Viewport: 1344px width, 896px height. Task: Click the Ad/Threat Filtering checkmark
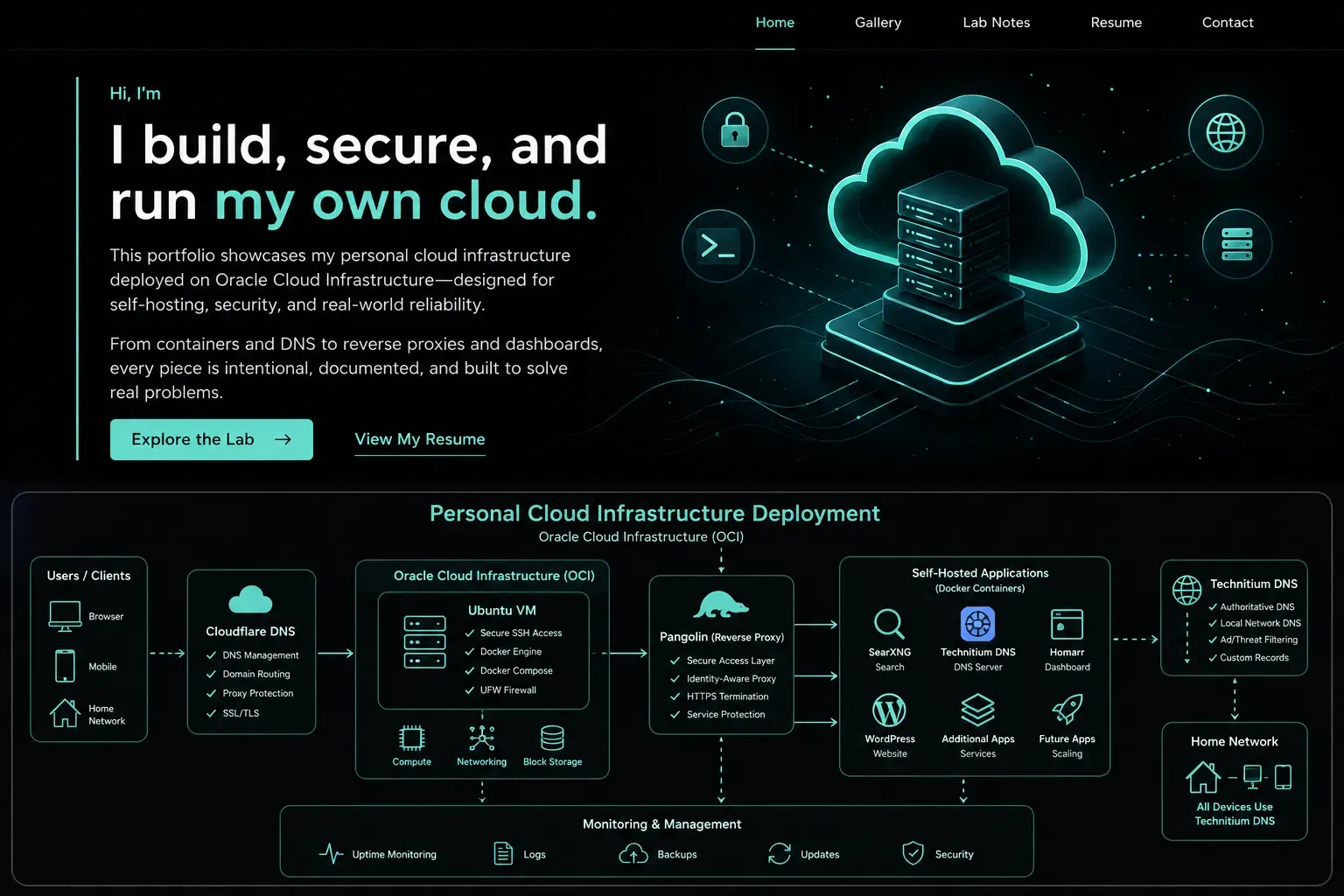pos(1213,640)
